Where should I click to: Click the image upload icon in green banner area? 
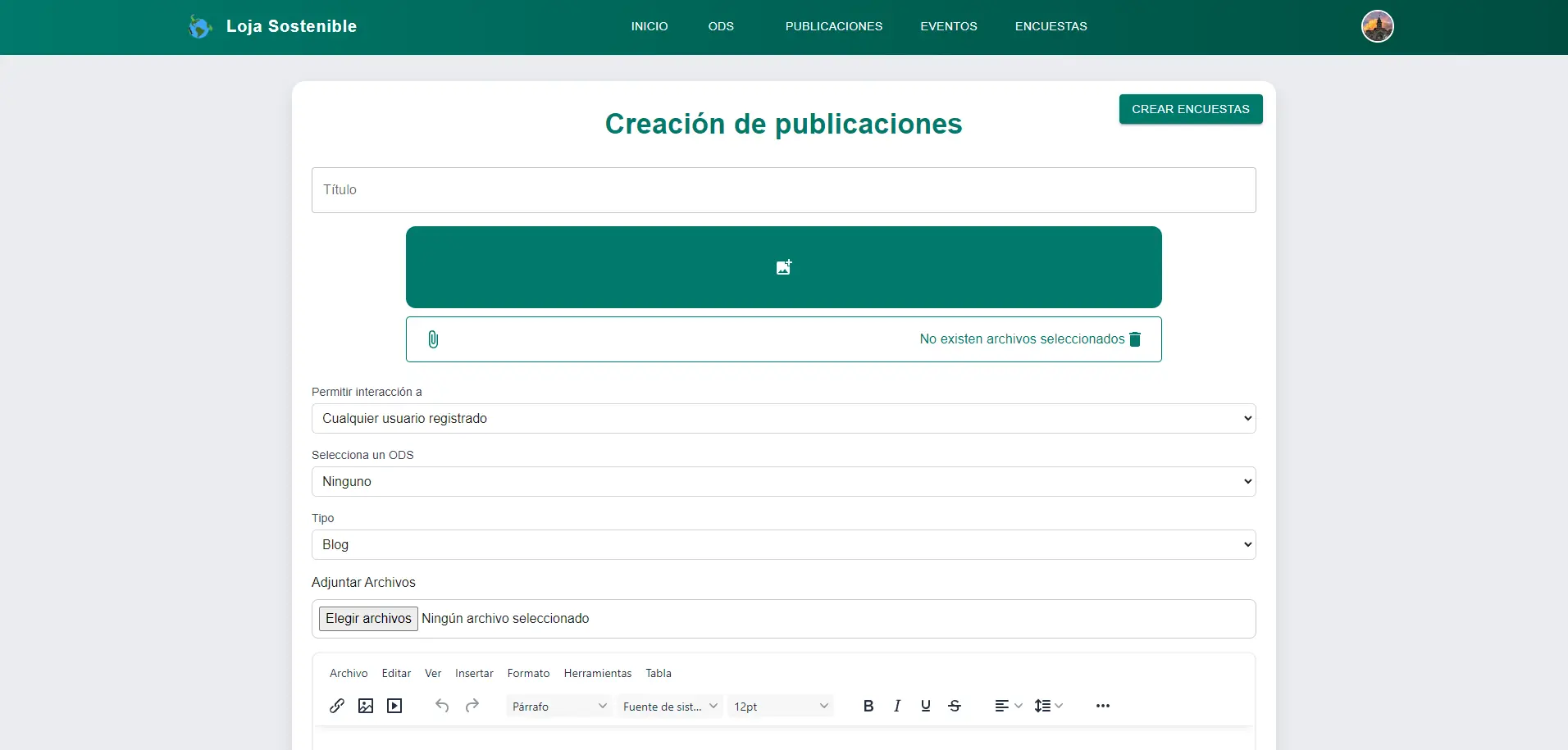(782, 267)
